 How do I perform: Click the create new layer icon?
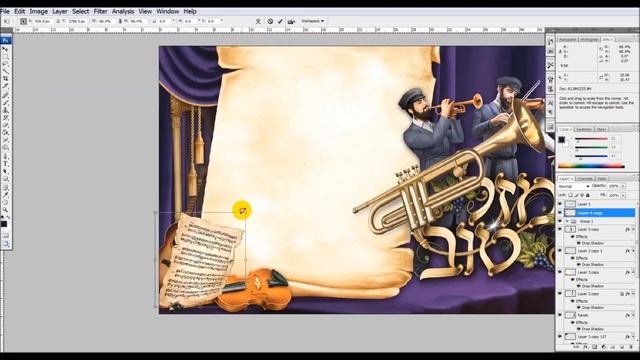pyautogui.click(x=622, y=347)
